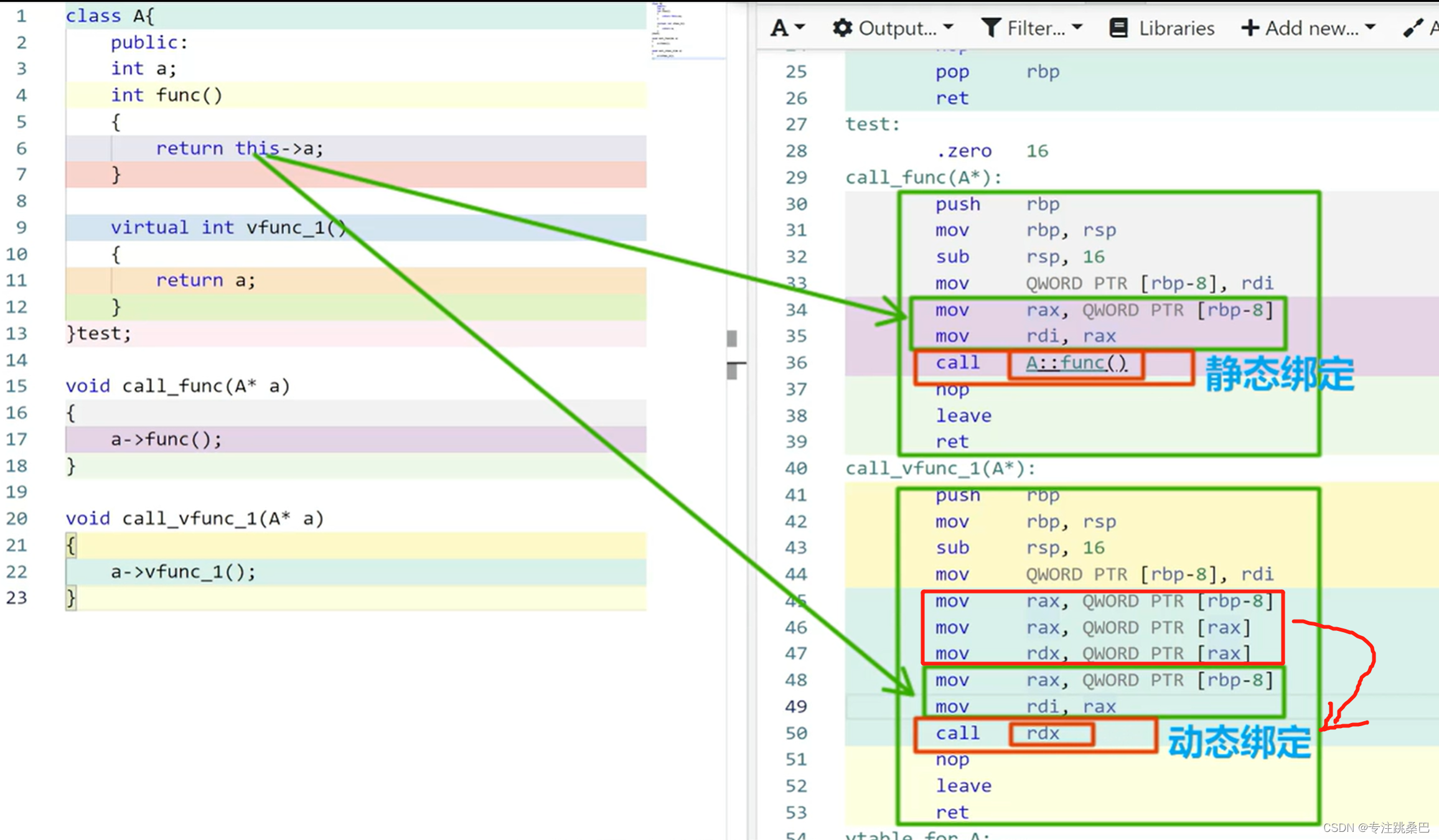Click the source editor minimap thumbnail
1439x840 pixels.
point(669,31)
